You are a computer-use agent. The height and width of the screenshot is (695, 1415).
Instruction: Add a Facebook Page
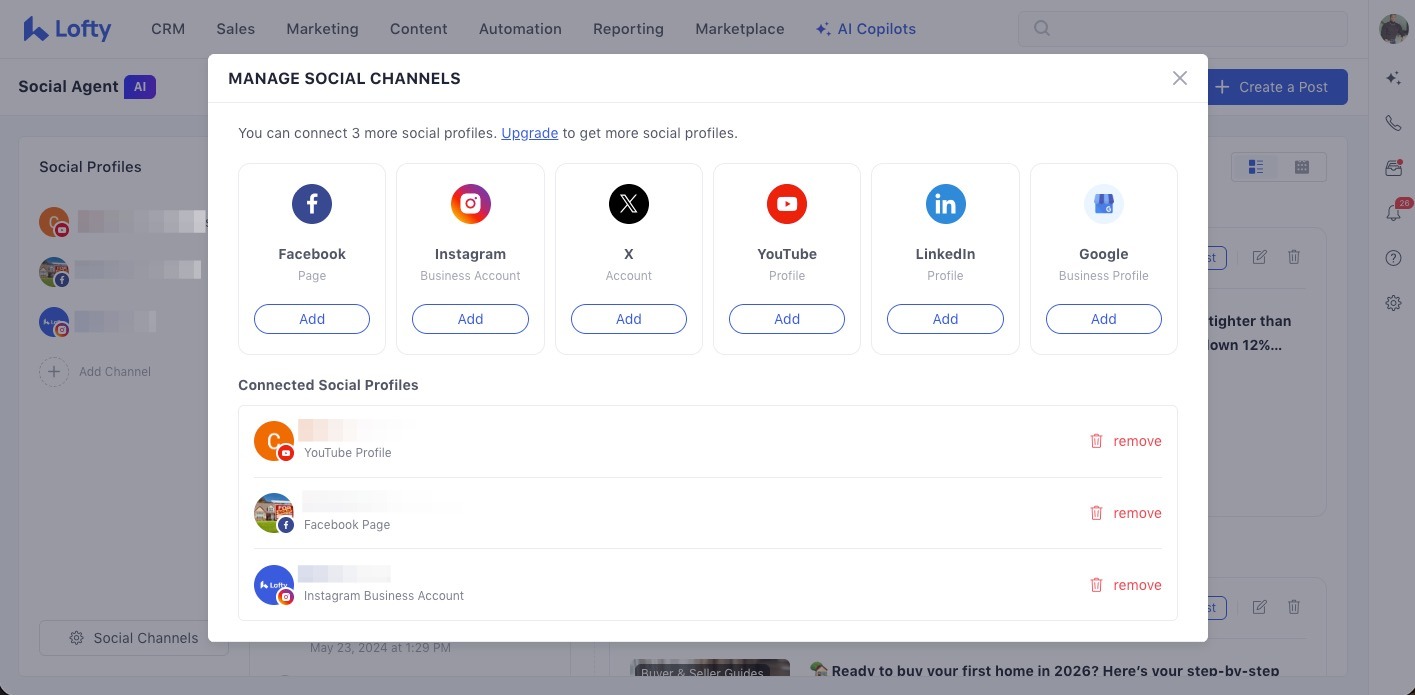pyautogui.click(x=312, y=319)
